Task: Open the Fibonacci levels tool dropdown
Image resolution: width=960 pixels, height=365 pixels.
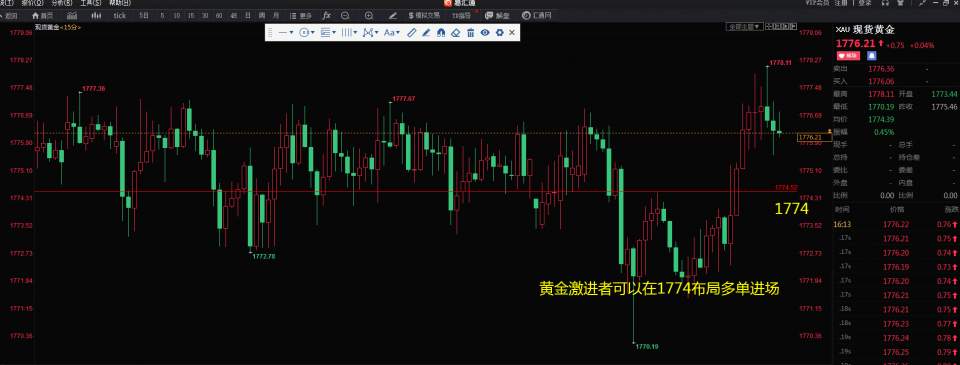Action: pyautogui.click(x=327, y=32)
